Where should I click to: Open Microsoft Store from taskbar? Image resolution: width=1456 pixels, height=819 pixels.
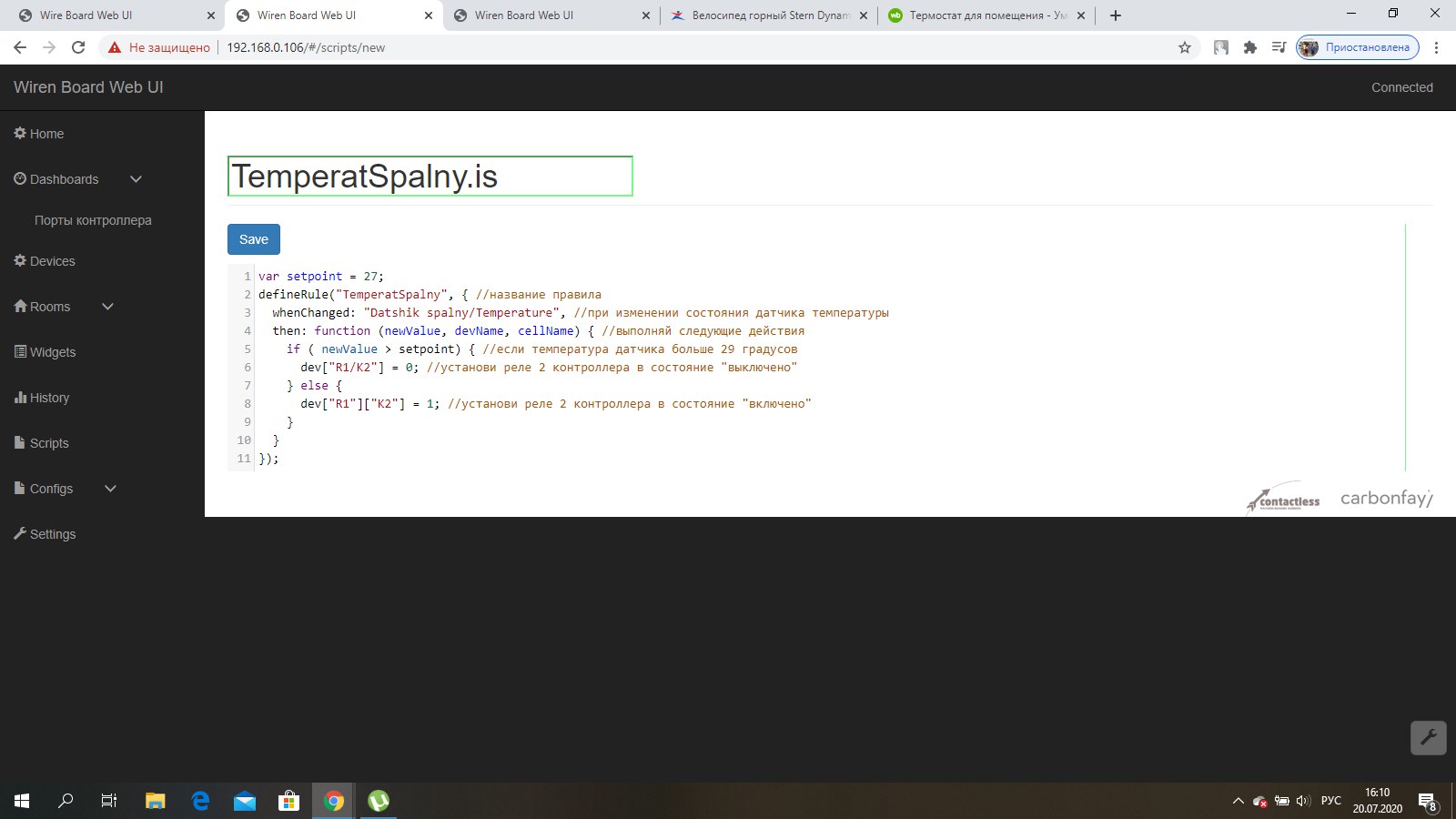288,801
